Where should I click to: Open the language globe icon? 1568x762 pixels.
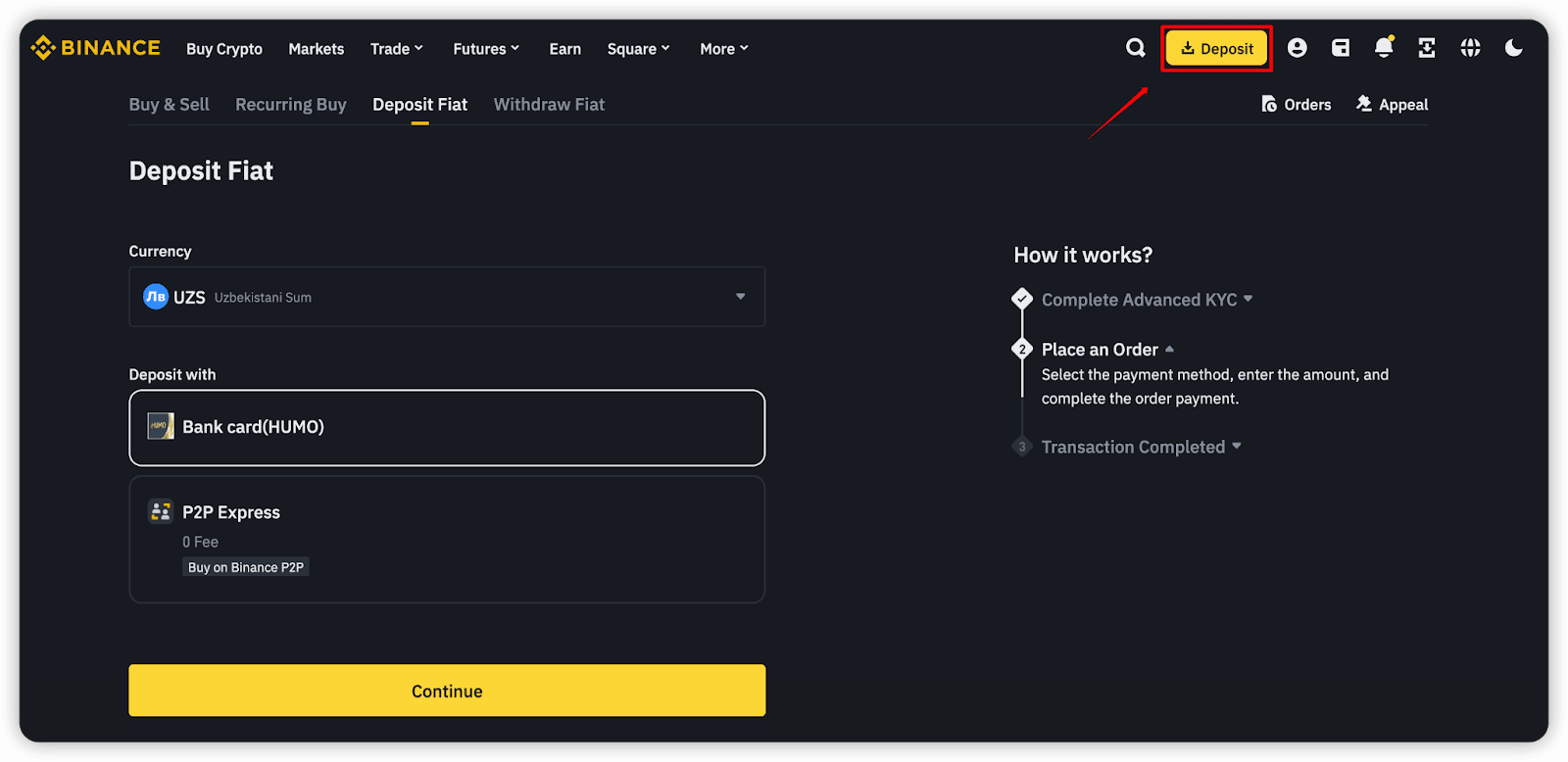pyautogui.click(x=1470, y=48)
